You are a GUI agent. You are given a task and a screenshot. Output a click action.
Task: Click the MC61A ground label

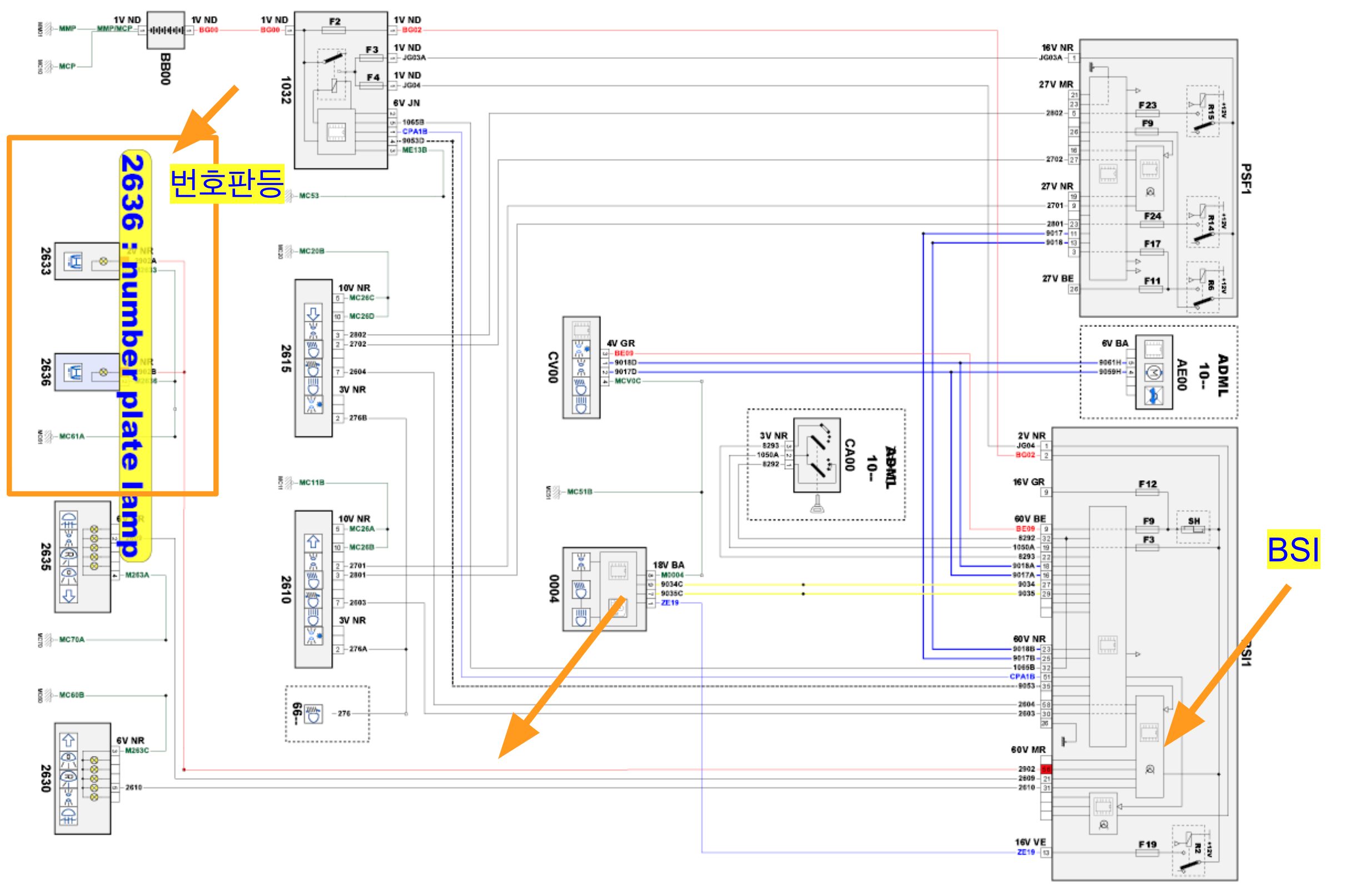[x=72, y=436]
